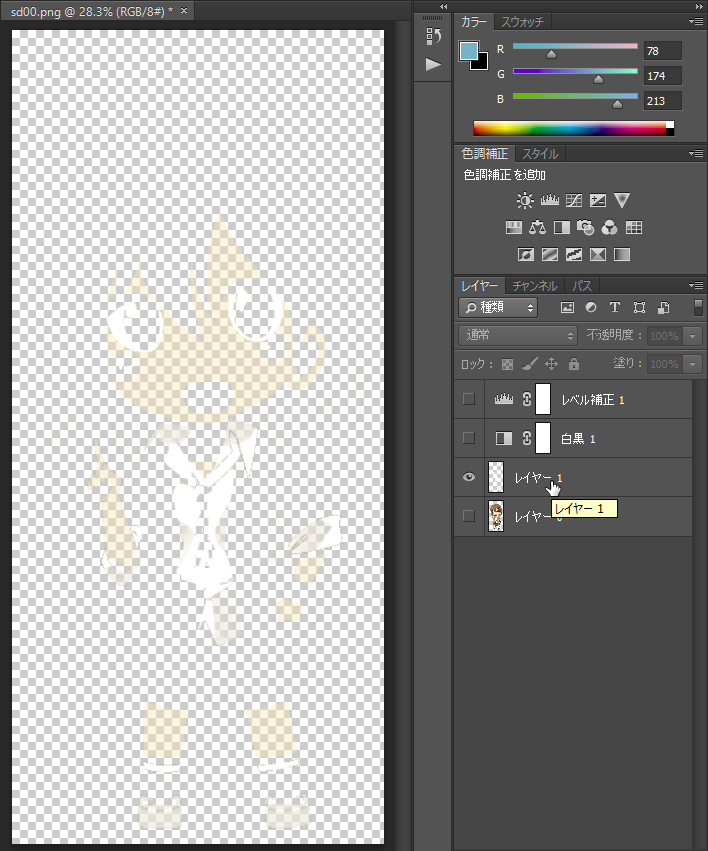The height and width of the screenshot is (851, 708).
Task: Open the Actions panel play icon
Action: [433, 64]
